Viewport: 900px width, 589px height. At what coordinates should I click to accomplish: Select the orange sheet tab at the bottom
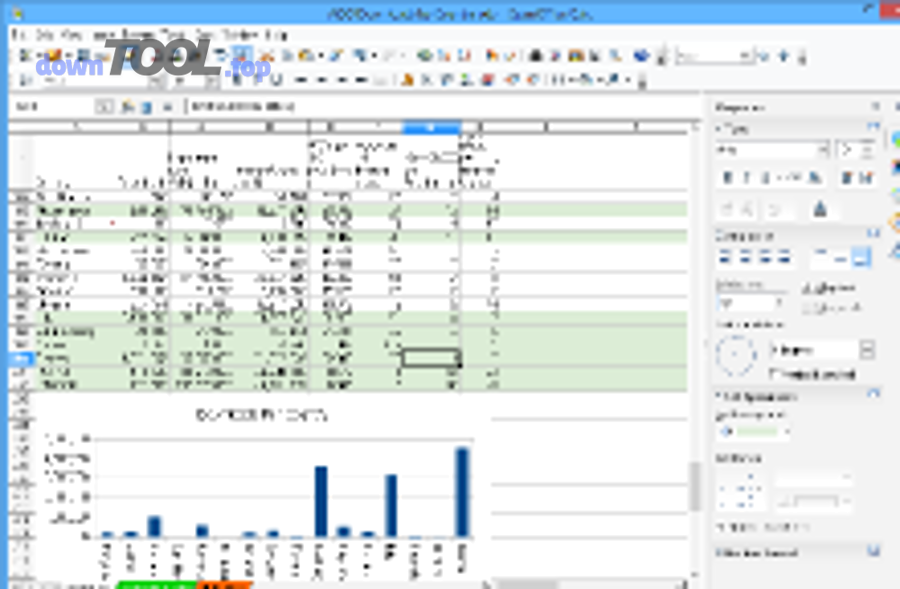(x=222, y=585)
